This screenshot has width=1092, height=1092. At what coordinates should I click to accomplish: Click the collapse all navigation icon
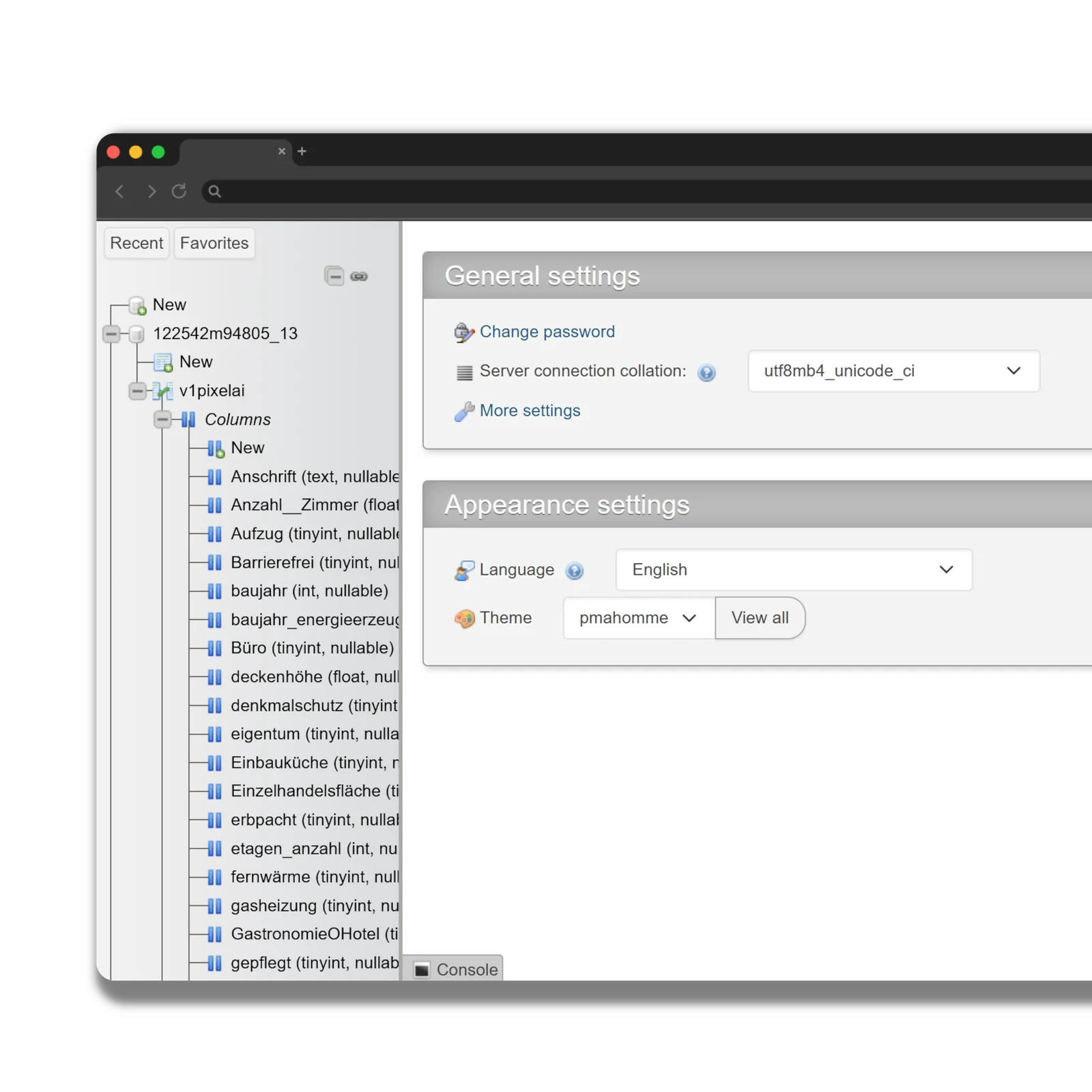(334, 276)
